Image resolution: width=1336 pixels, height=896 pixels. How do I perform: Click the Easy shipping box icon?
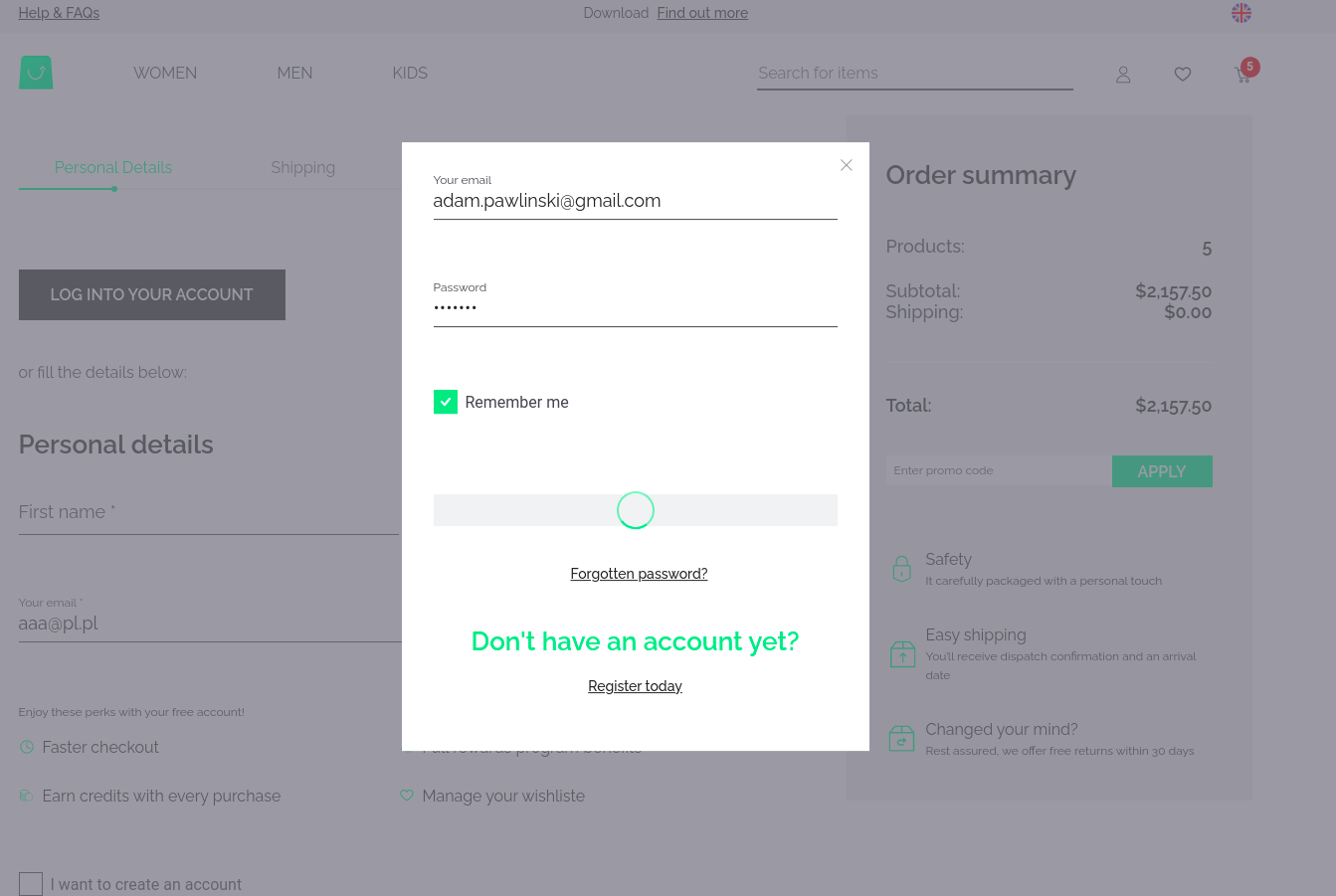click(902, 653)
